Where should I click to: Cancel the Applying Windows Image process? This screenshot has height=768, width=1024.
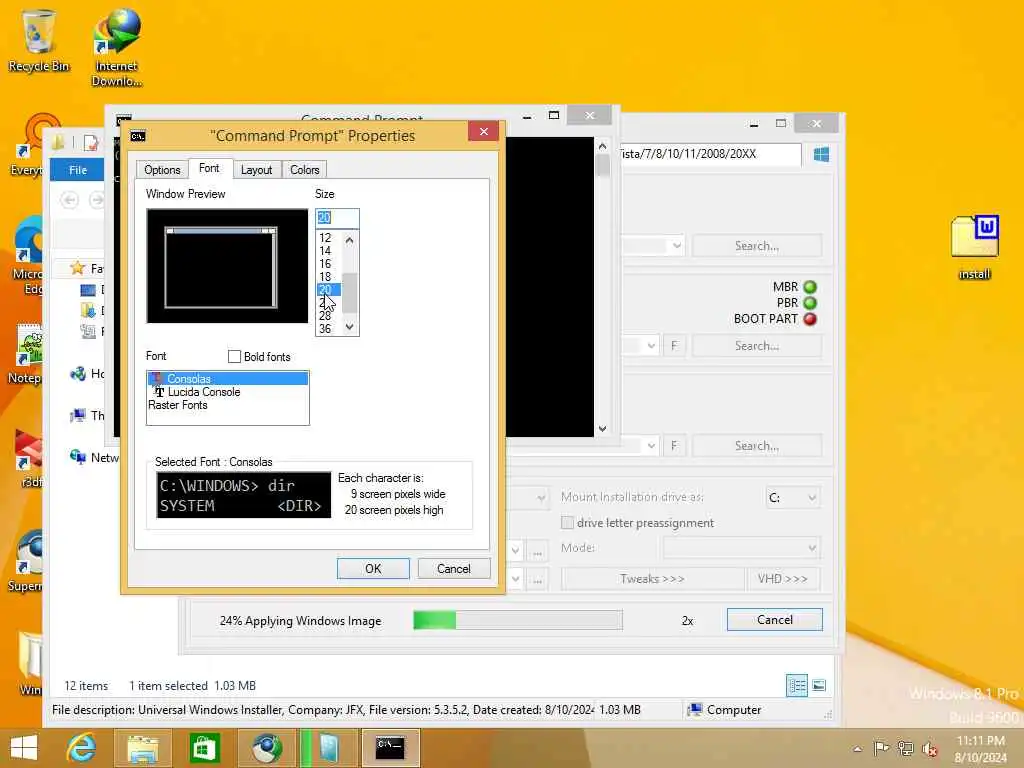(x=775, y=620)
